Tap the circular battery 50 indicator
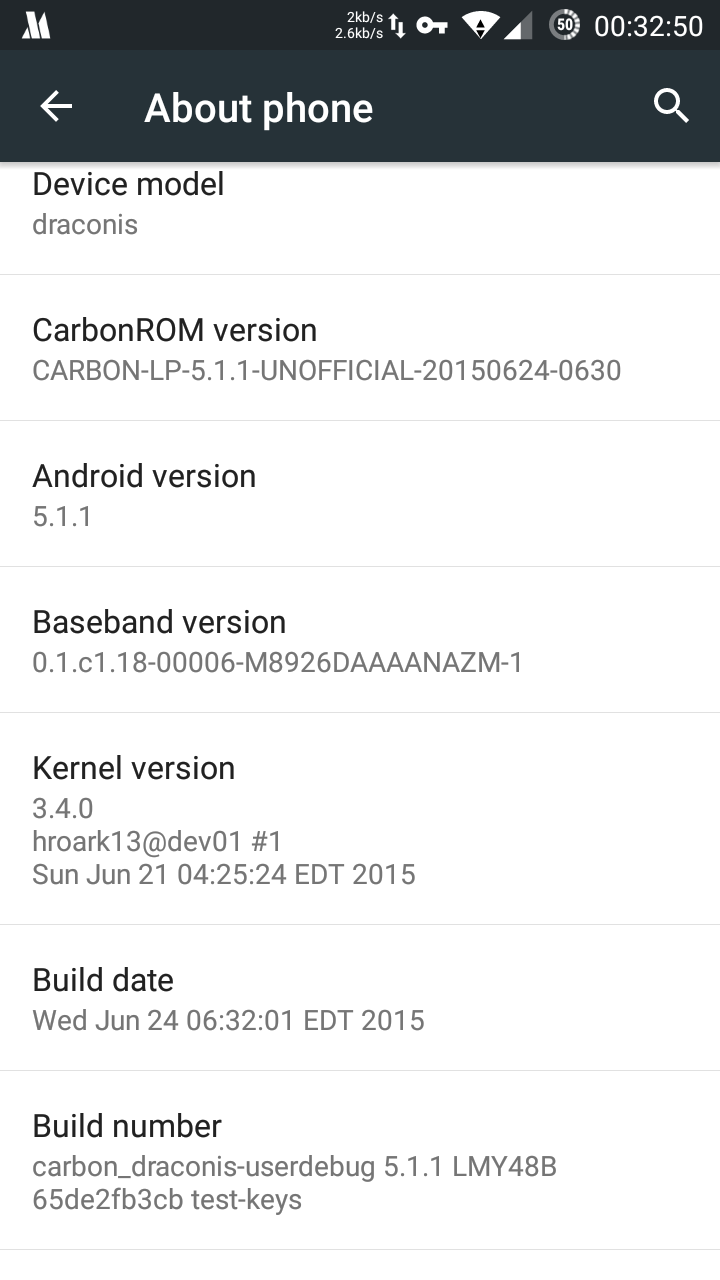The height and width of the screenshot is (1280, 720). tap(565, 25)
